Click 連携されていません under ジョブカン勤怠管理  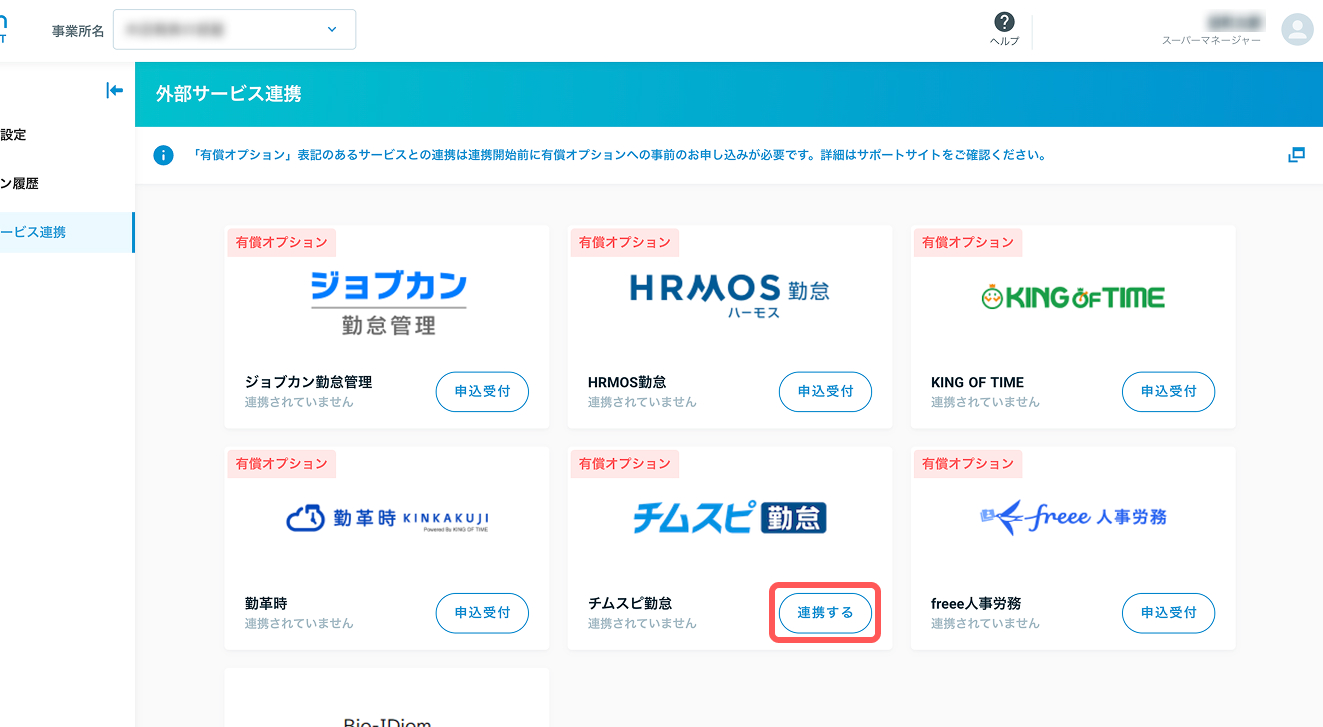tap(299, 402)
